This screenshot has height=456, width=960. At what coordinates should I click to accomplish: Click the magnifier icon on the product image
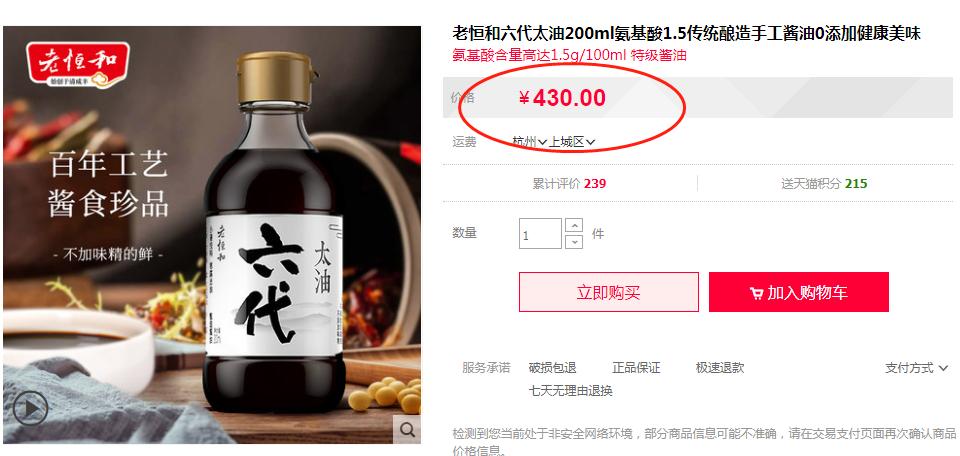pos(407,430)
